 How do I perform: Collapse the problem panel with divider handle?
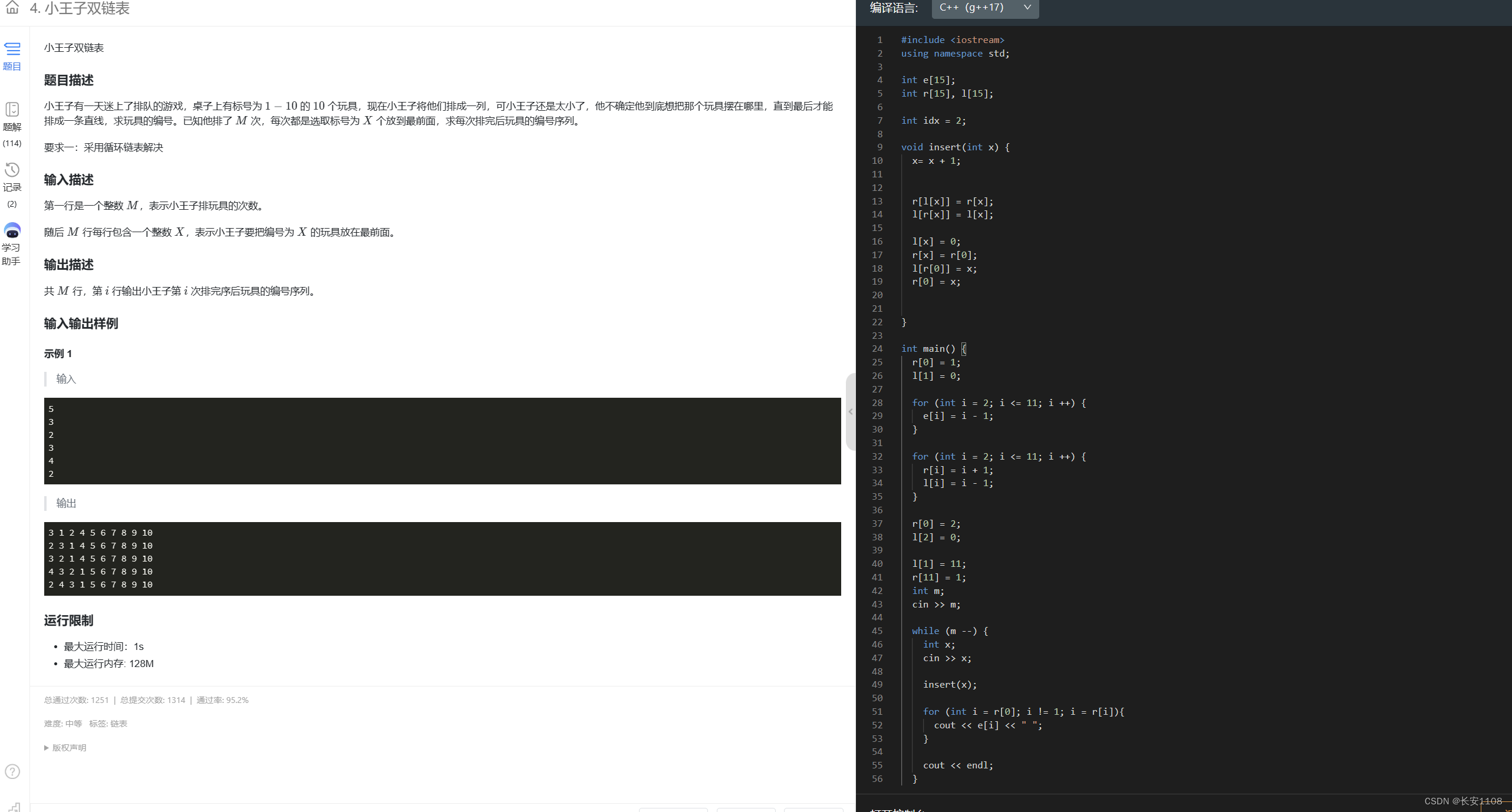point(850,412)
